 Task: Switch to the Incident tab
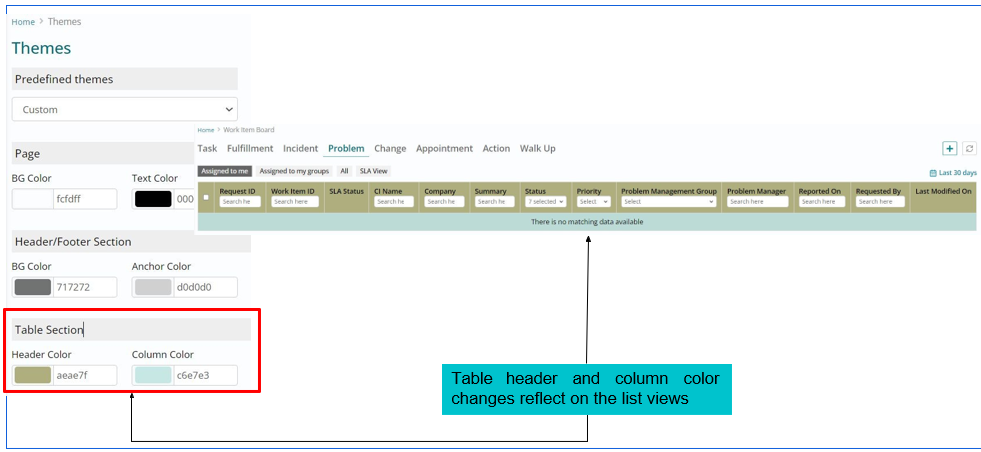coord(300,148)
